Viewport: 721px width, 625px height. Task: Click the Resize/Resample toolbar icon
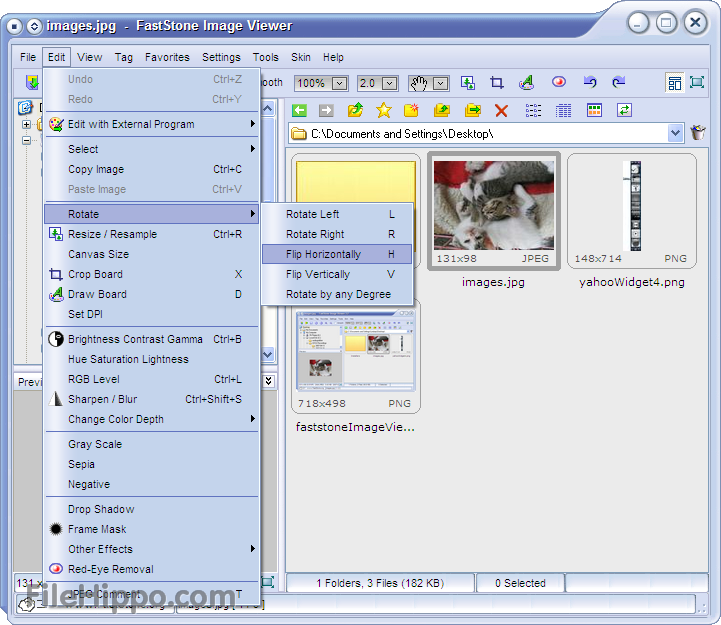[468, 83]
